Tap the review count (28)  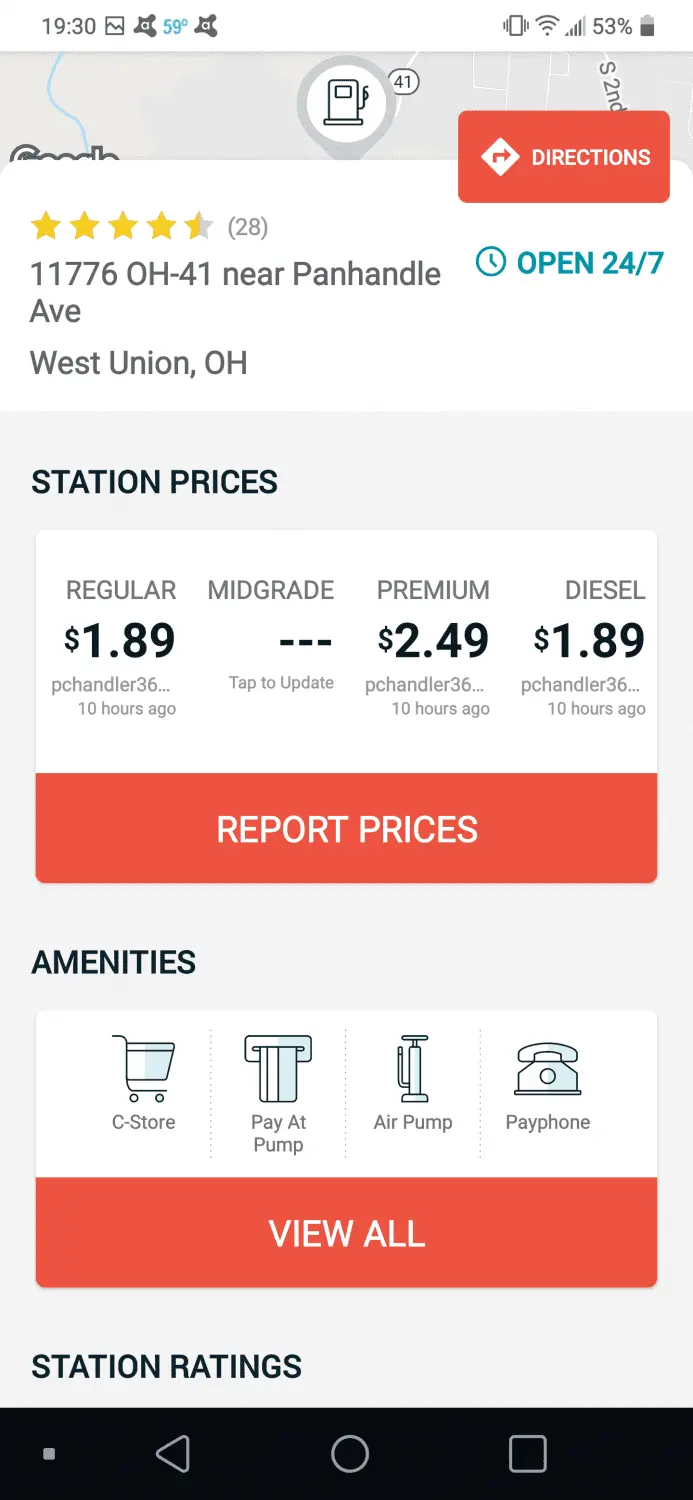pos(248,227)
